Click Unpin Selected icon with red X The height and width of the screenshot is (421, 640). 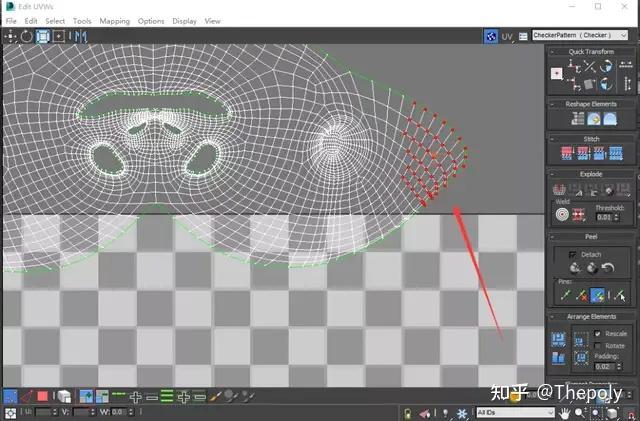582,295
